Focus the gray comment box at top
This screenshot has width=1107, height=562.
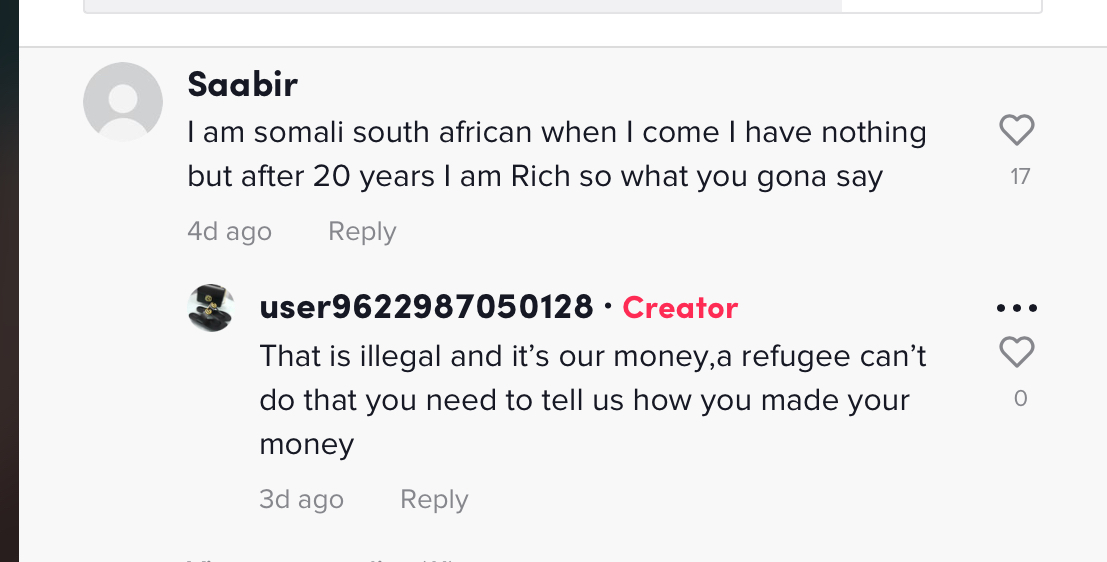click(462, 5)
